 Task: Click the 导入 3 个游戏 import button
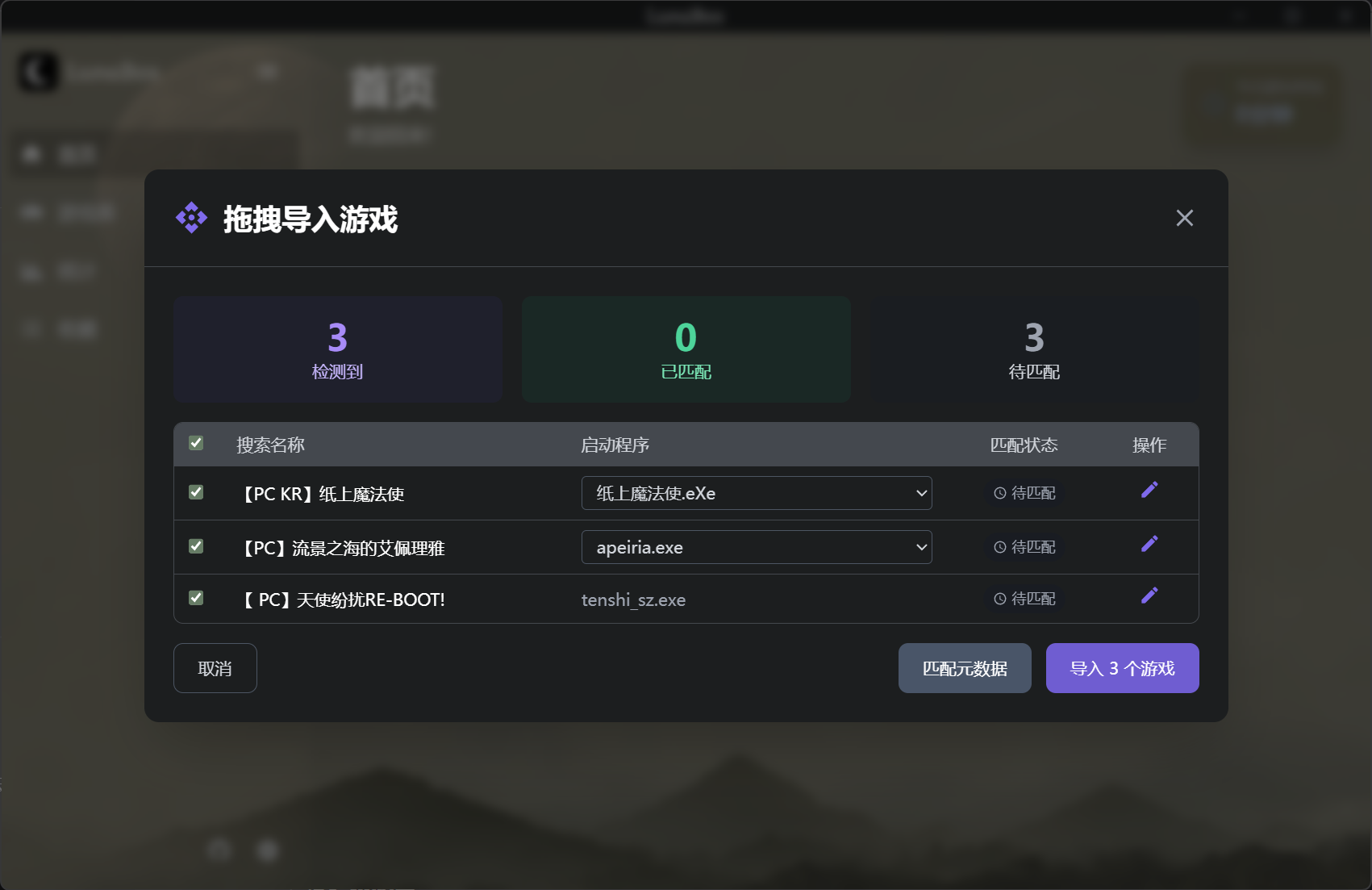(1122, 668)
